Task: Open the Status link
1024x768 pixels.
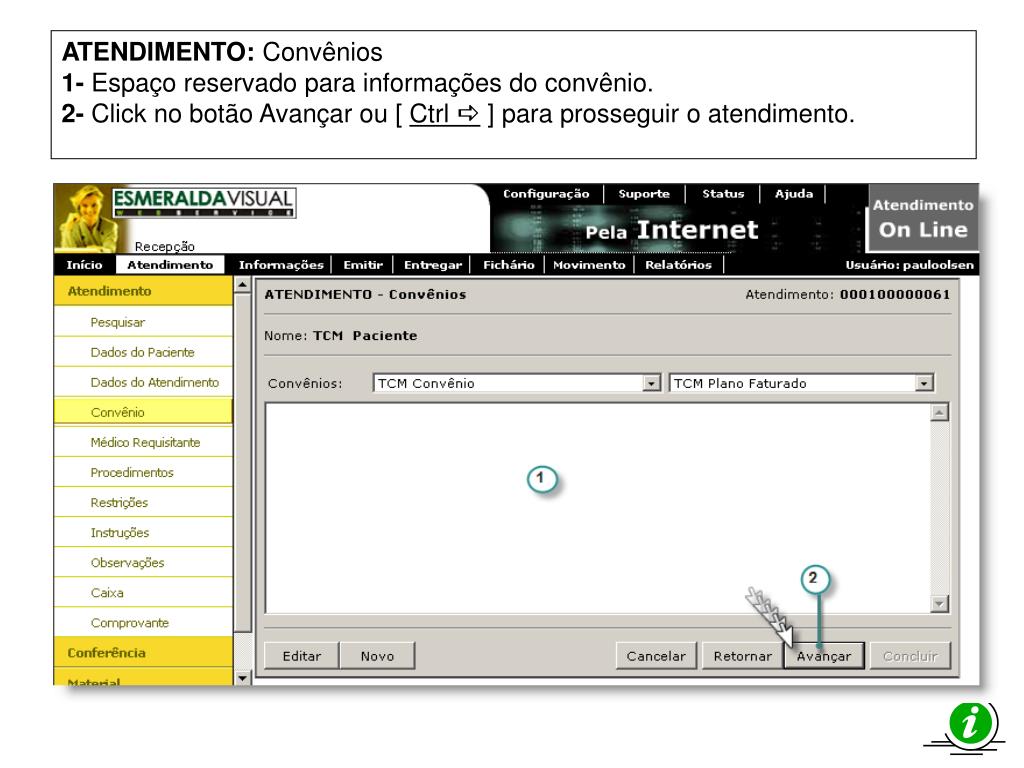Action: pyautogui.click(x=723, y=194)
